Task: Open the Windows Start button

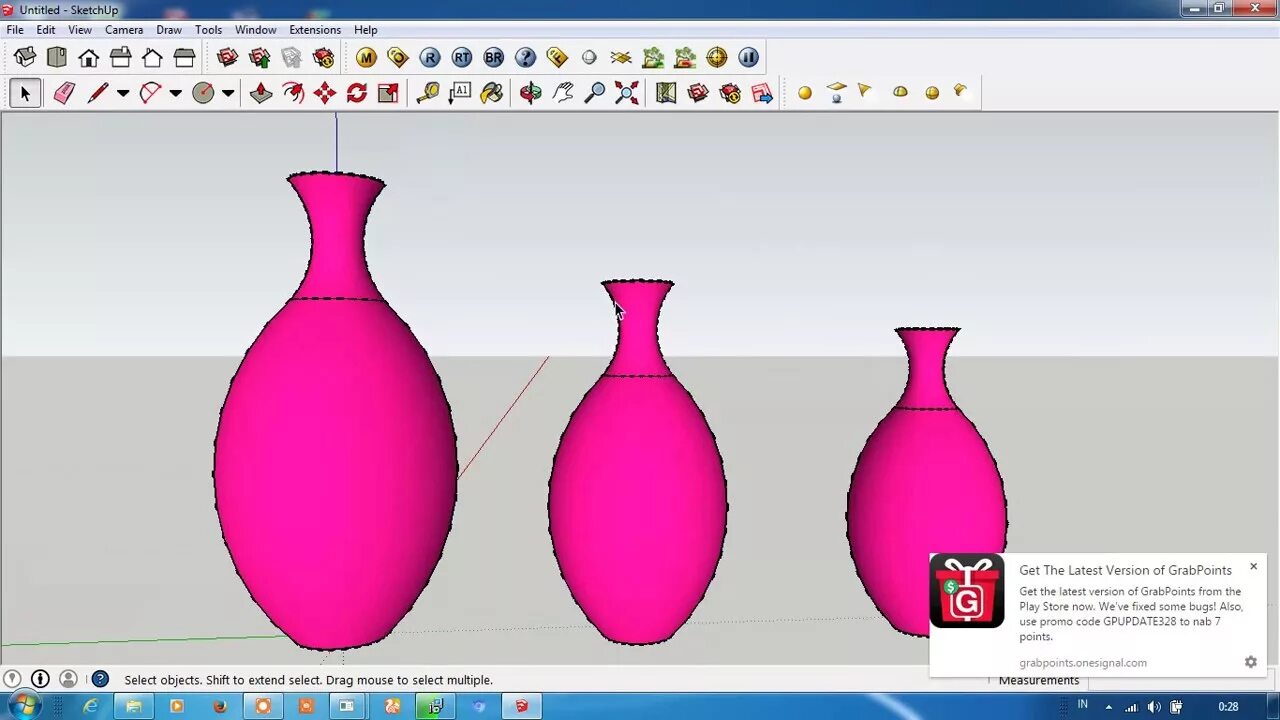Action: (x=24, y=706)
